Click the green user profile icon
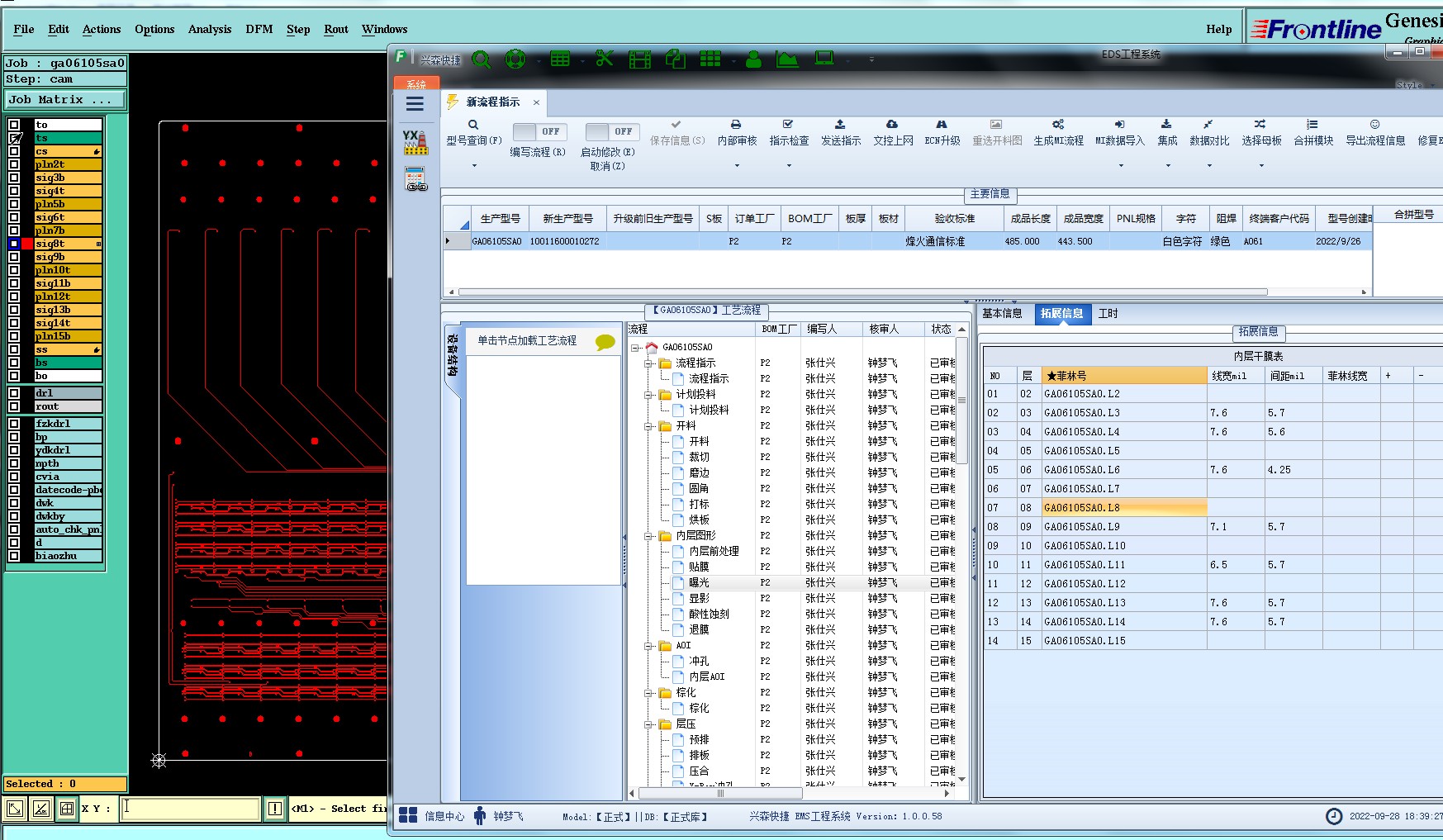1443x840 pixels. click(753, 59)
